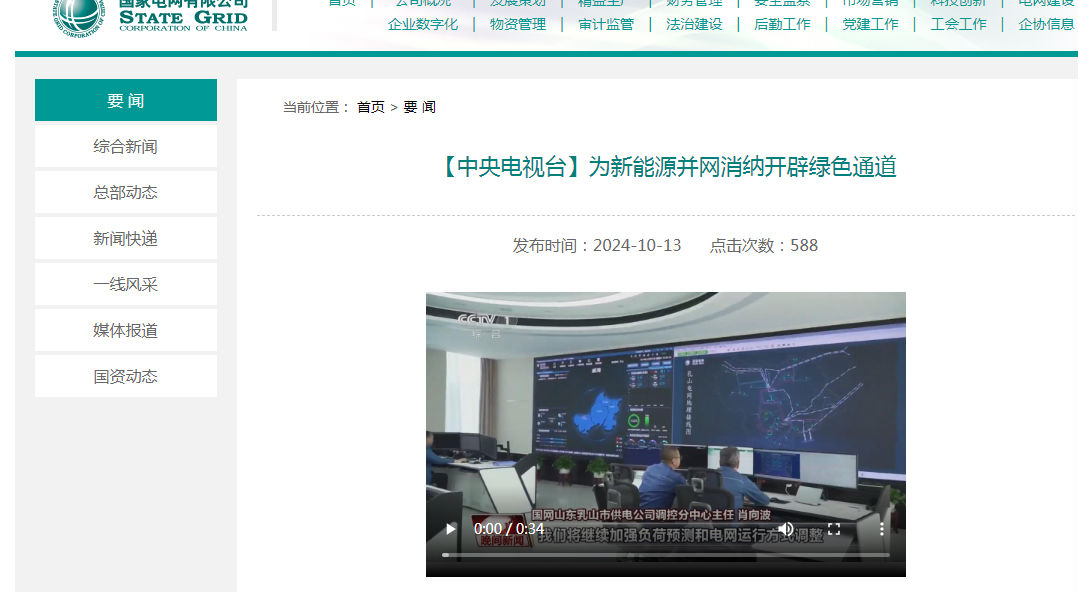Click the view count 点击次数：588
The image size is (1078, 592).
pyautogui.click(x=764, y=245)
